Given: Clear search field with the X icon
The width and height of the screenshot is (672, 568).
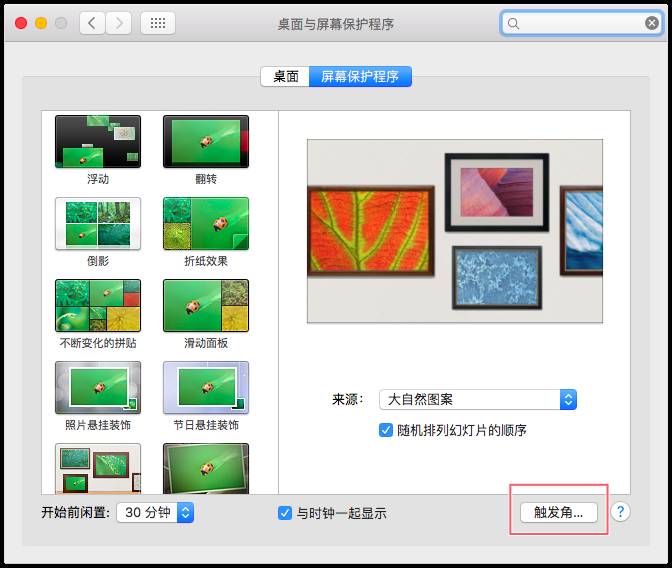Looking at the screenshot, I should click(x=651, y=23).
